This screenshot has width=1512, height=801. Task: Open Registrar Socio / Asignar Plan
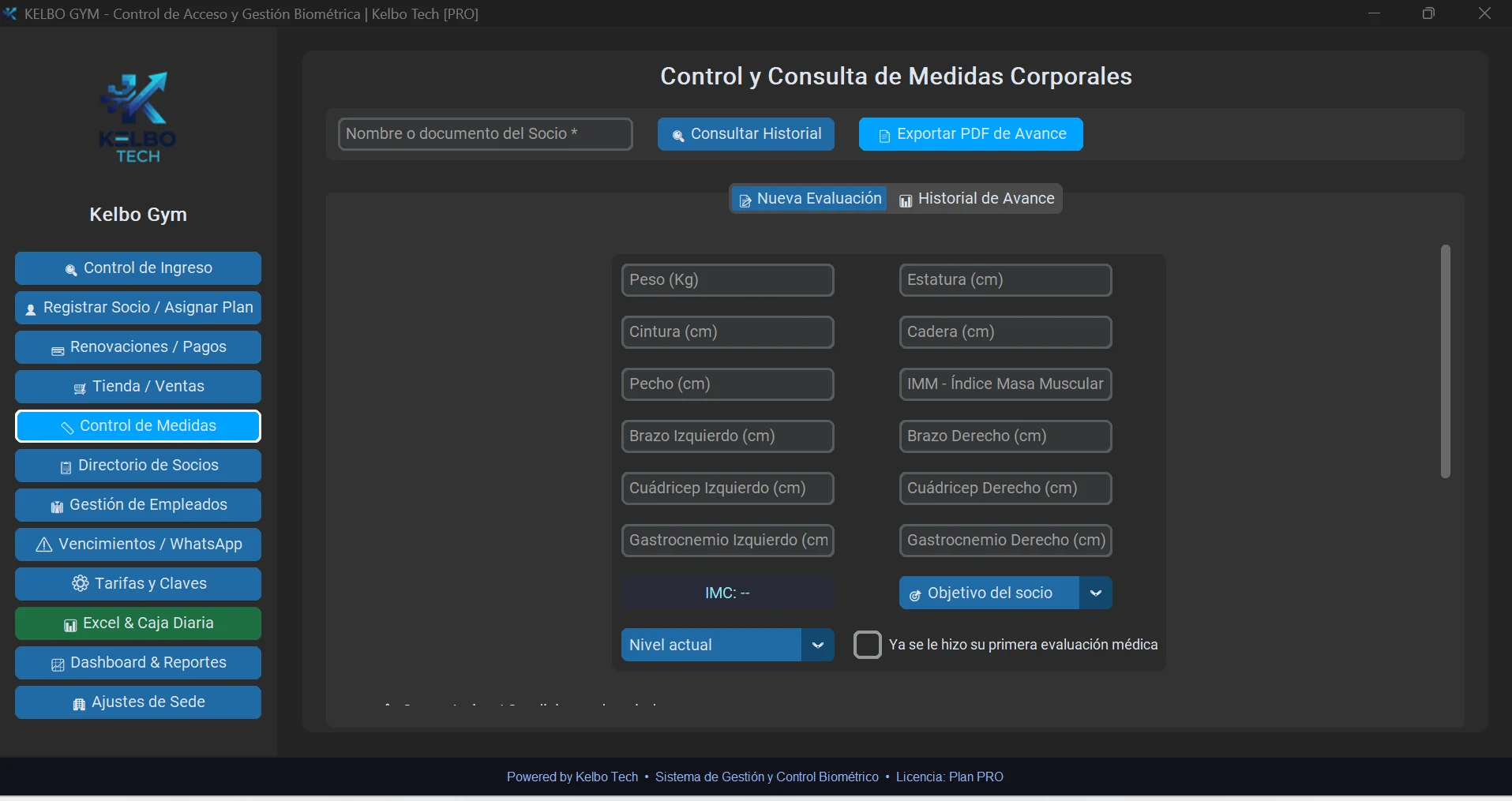138,308
